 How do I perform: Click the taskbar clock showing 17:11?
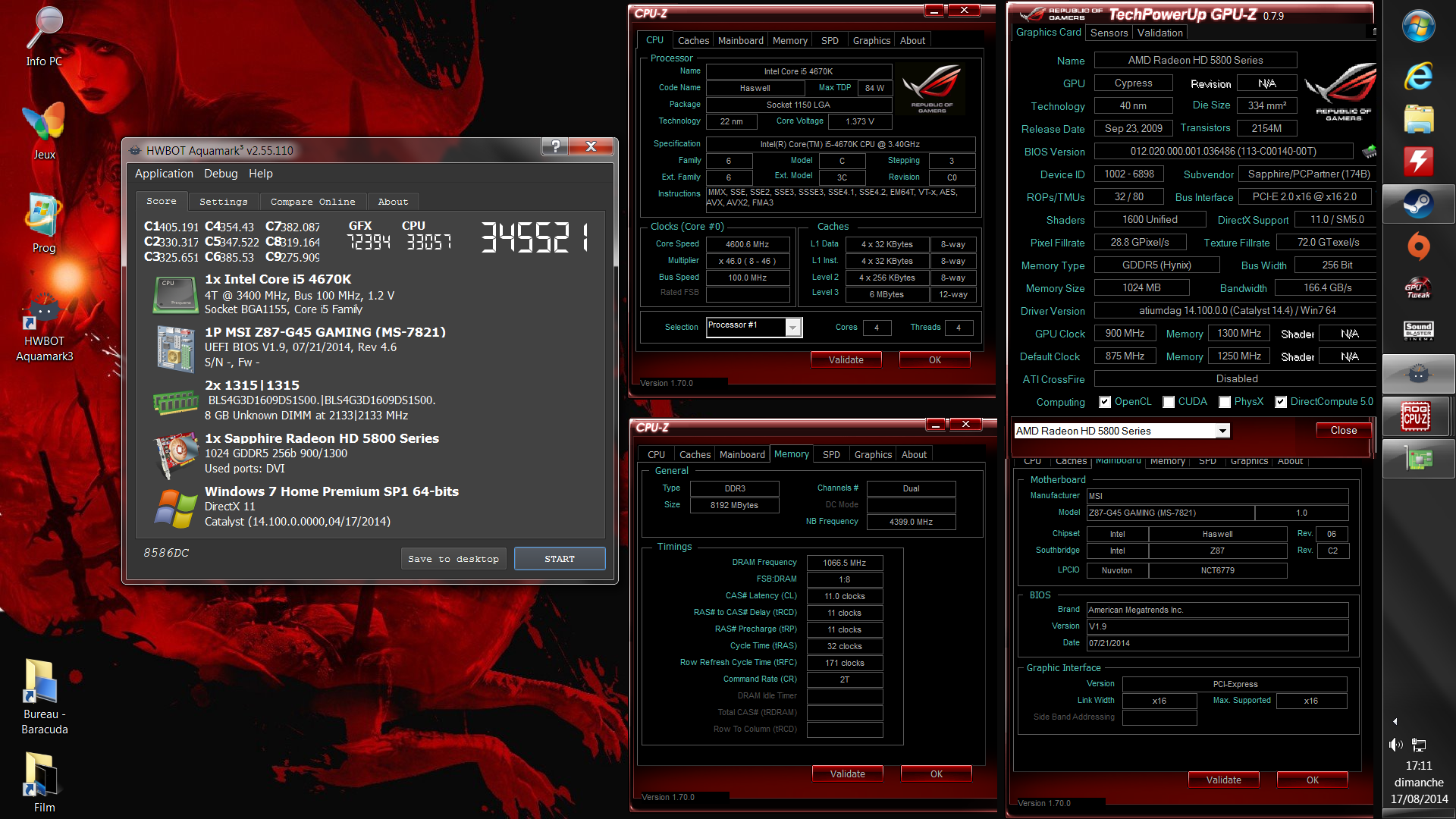(x=1418, y=767)
